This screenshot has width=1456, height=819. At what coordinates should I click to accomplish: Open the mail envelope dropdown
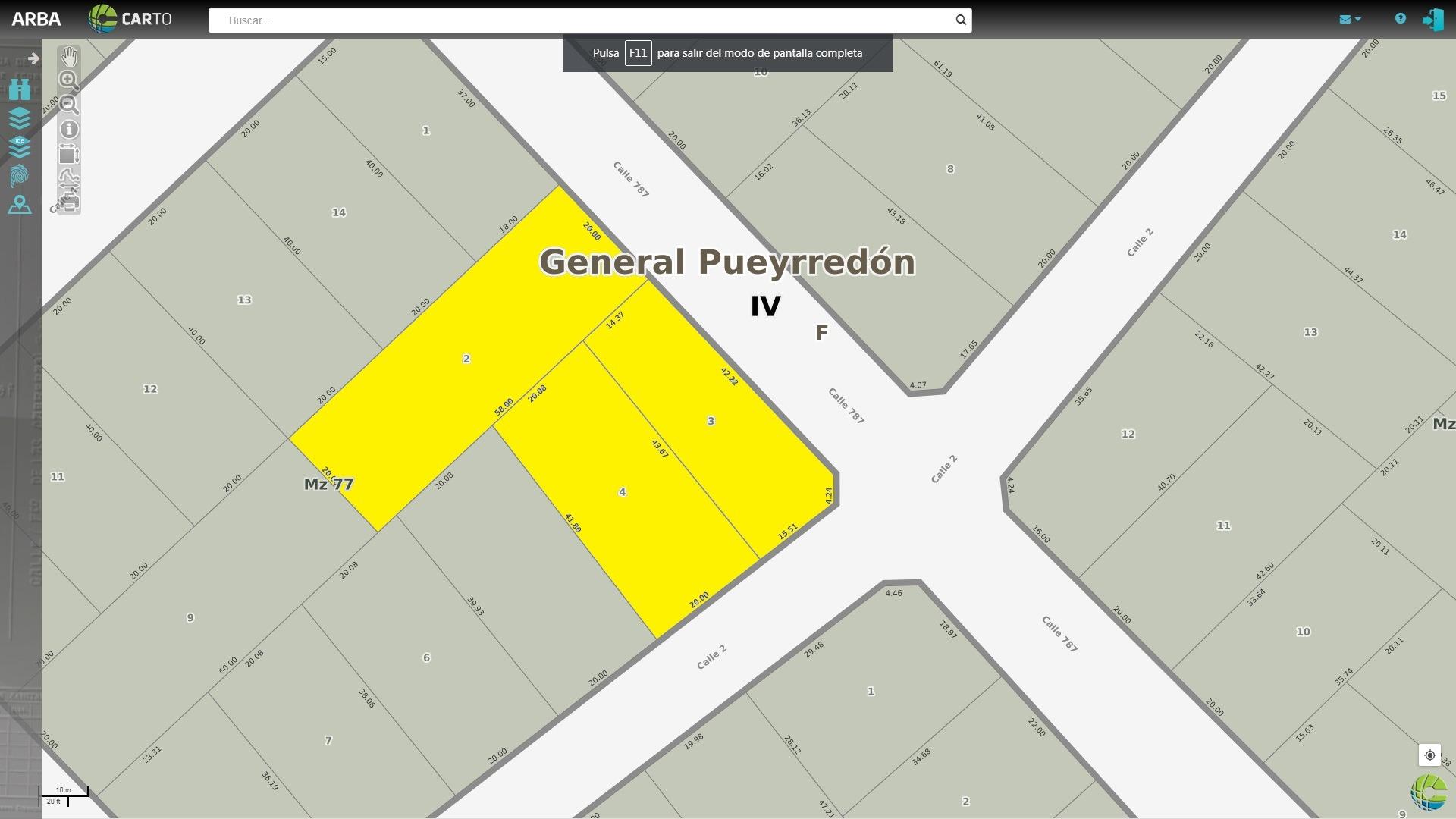click(x=1350, y=19)
